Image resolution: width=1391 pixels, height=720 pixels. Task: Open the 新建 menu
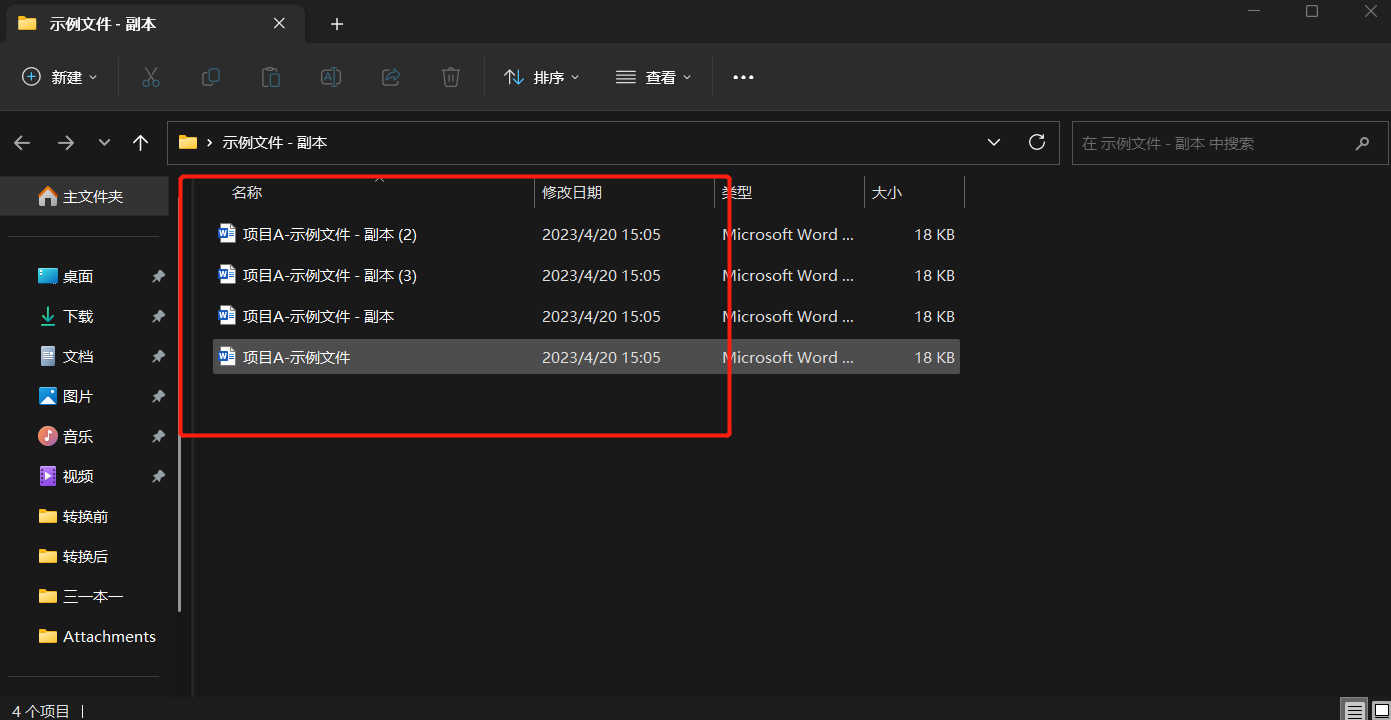[58, 77]
